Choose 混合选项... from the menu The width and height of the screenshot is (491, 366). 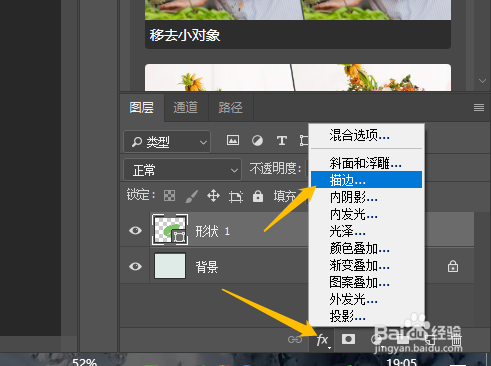366,135
